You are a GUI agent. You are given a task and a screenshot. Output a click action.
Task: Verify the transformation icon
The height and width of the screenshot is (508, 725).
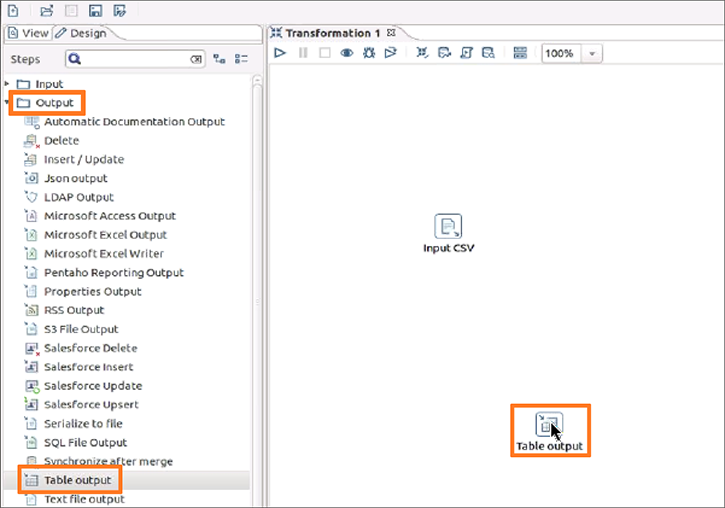coord(422,53)
